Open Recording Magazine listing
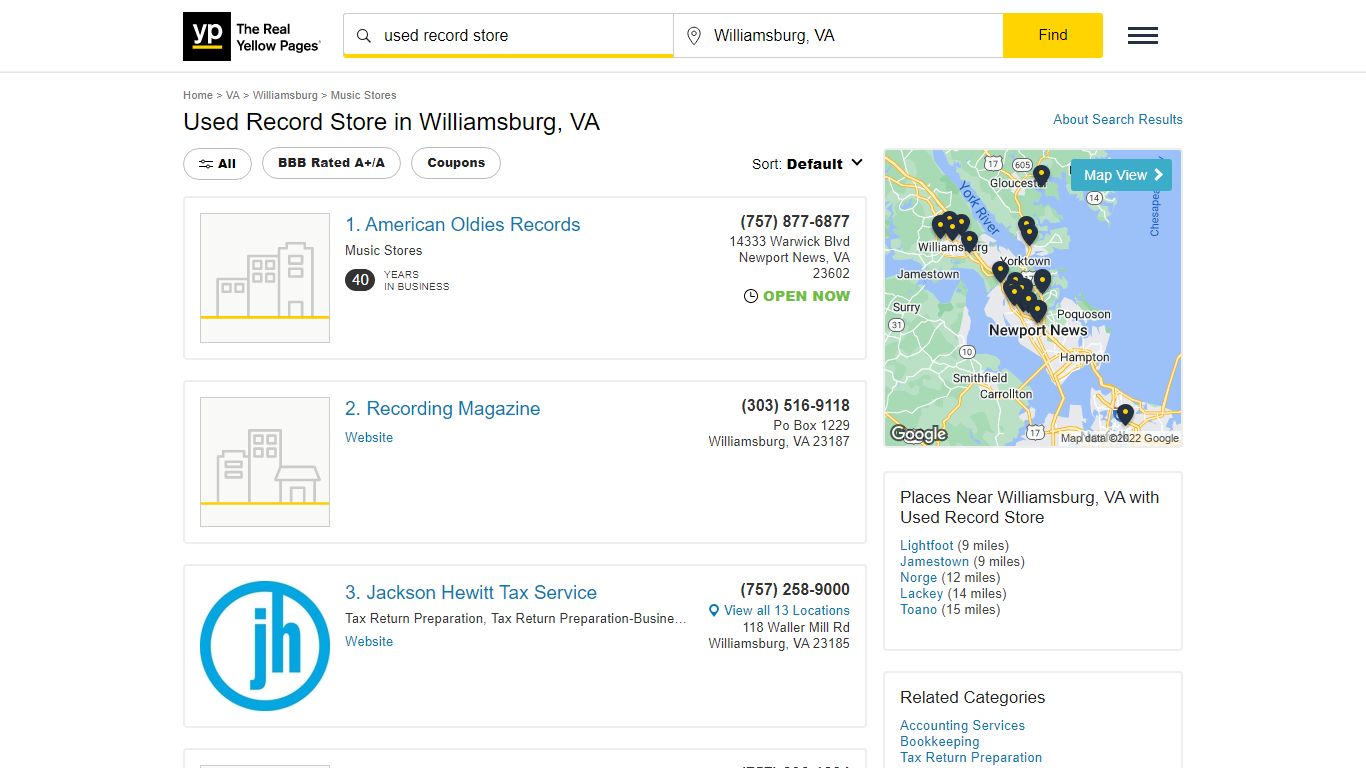The height and width of the screenshot is (768, 1366). point(443,408)
